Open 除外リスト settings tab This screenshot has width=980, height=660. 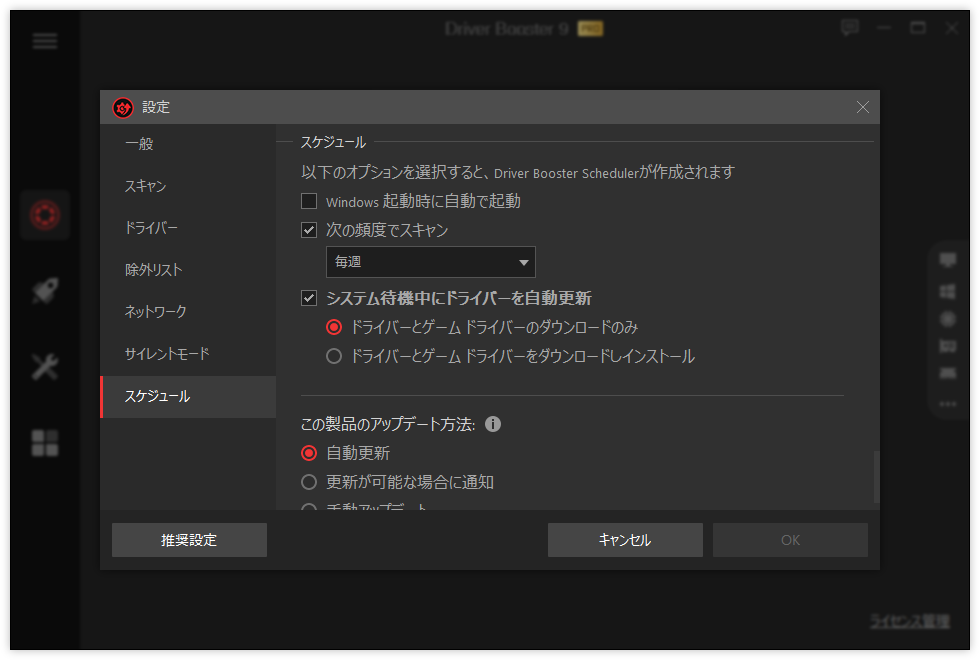coord(188,270)
